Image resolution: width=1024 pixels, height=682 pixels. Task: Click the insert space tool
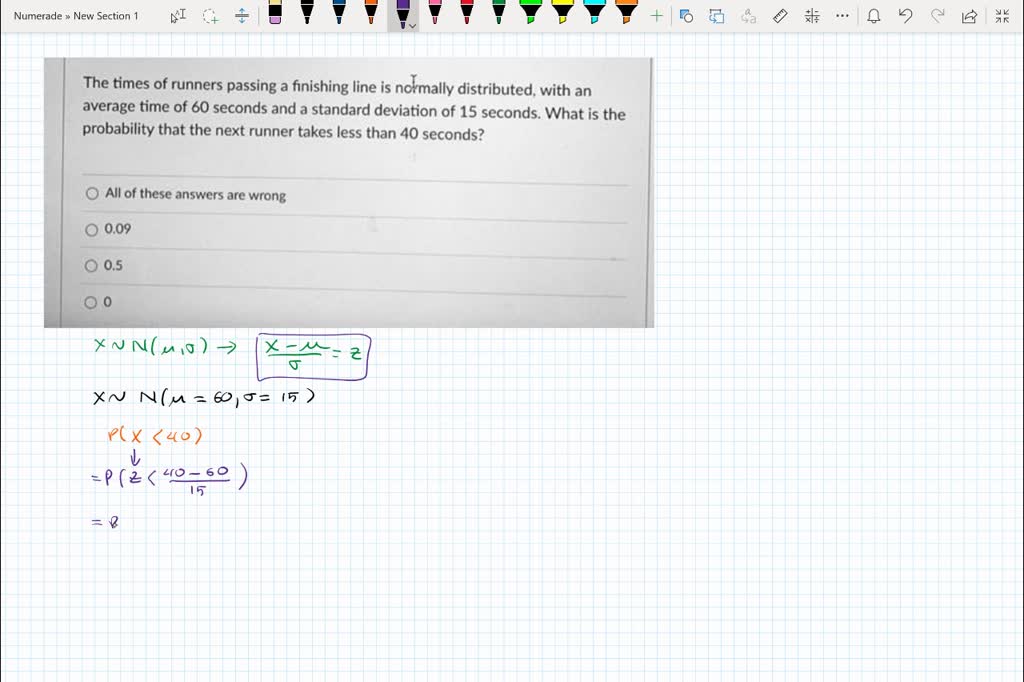pyautogui.click(x=242, y=15)
